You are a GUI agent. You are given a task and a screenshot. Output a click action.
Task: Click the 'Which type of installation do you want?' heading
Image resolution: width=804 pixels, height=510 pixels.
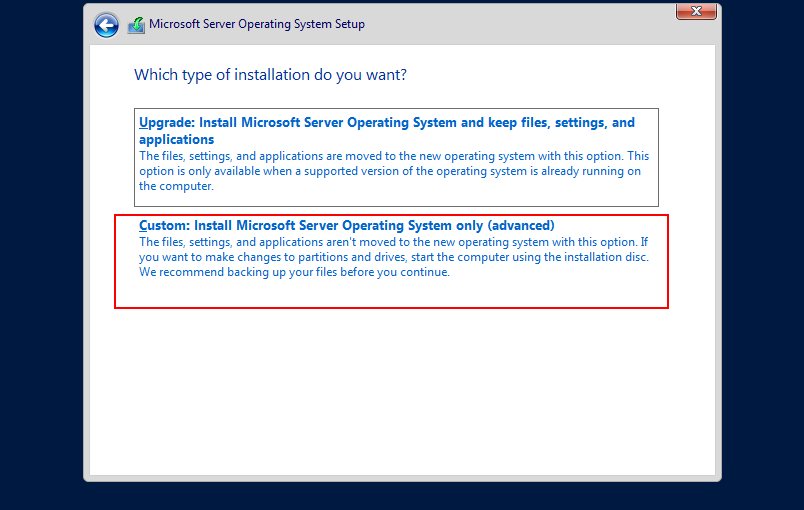(270, 75)
